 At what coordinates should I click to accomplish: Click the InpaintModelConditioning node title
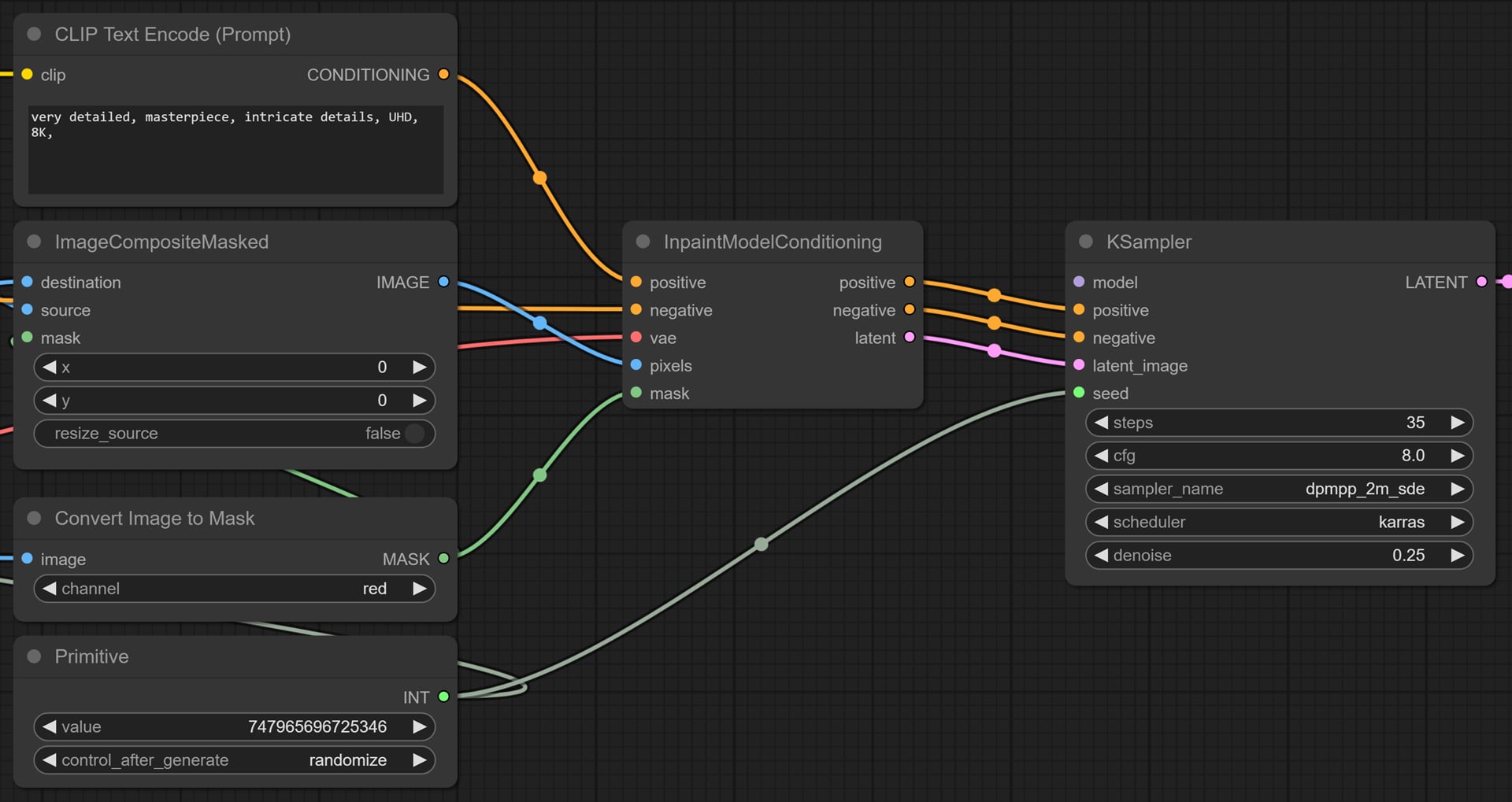tap(773, 242)
